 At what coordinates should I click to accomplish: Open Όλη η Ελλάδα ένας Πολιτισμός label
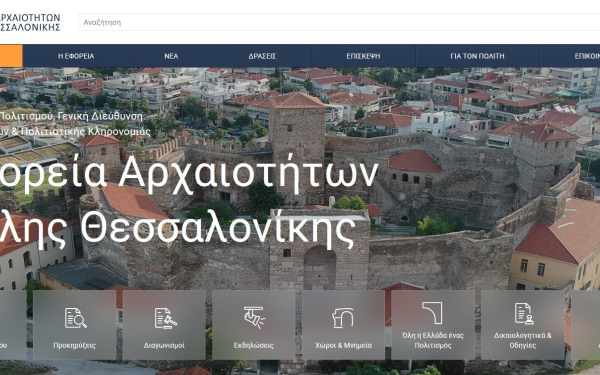(x=433, y=340)
